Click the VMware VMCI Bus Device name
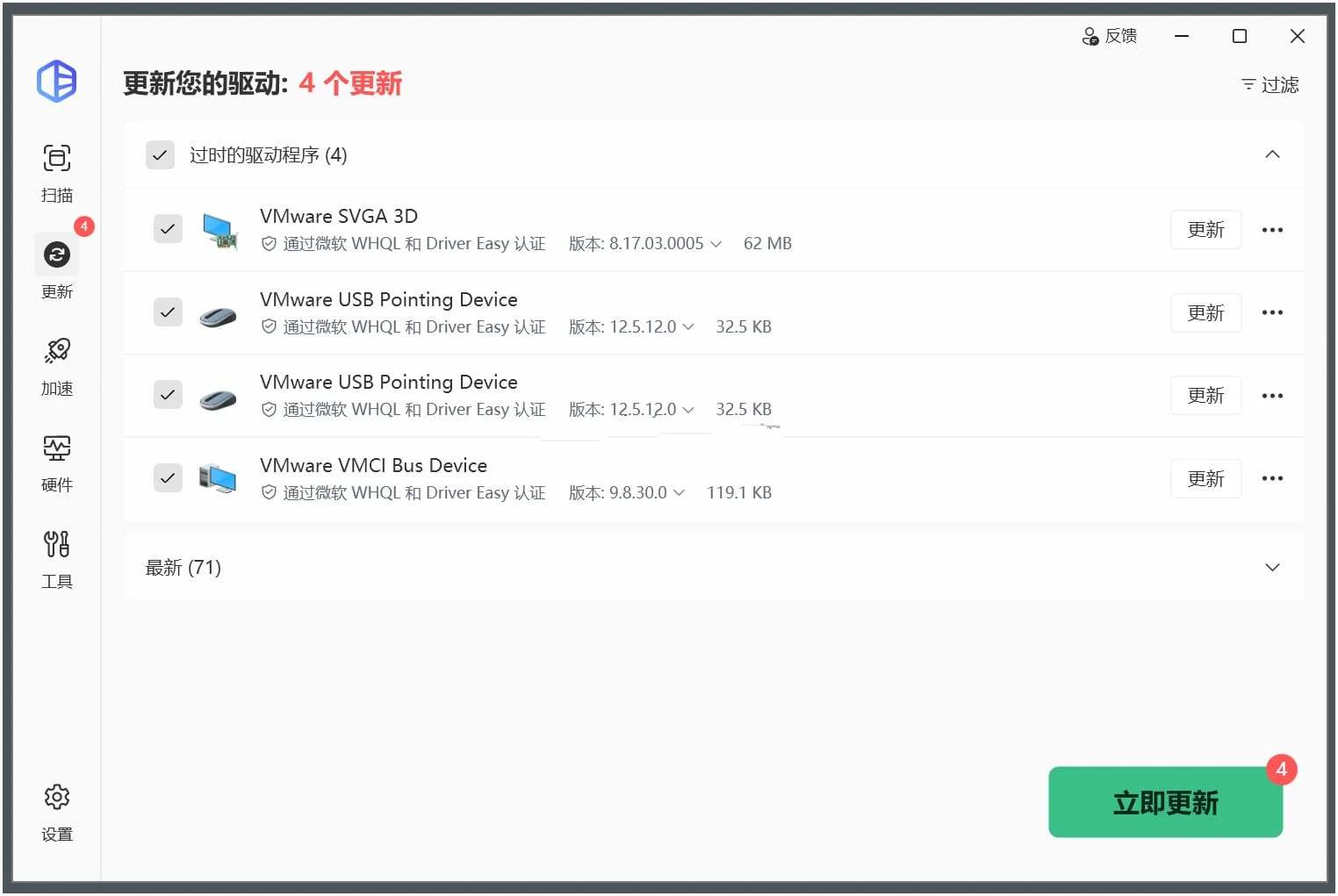Image resolution: width=1338 pixels, height=896 pixels. 373,465
